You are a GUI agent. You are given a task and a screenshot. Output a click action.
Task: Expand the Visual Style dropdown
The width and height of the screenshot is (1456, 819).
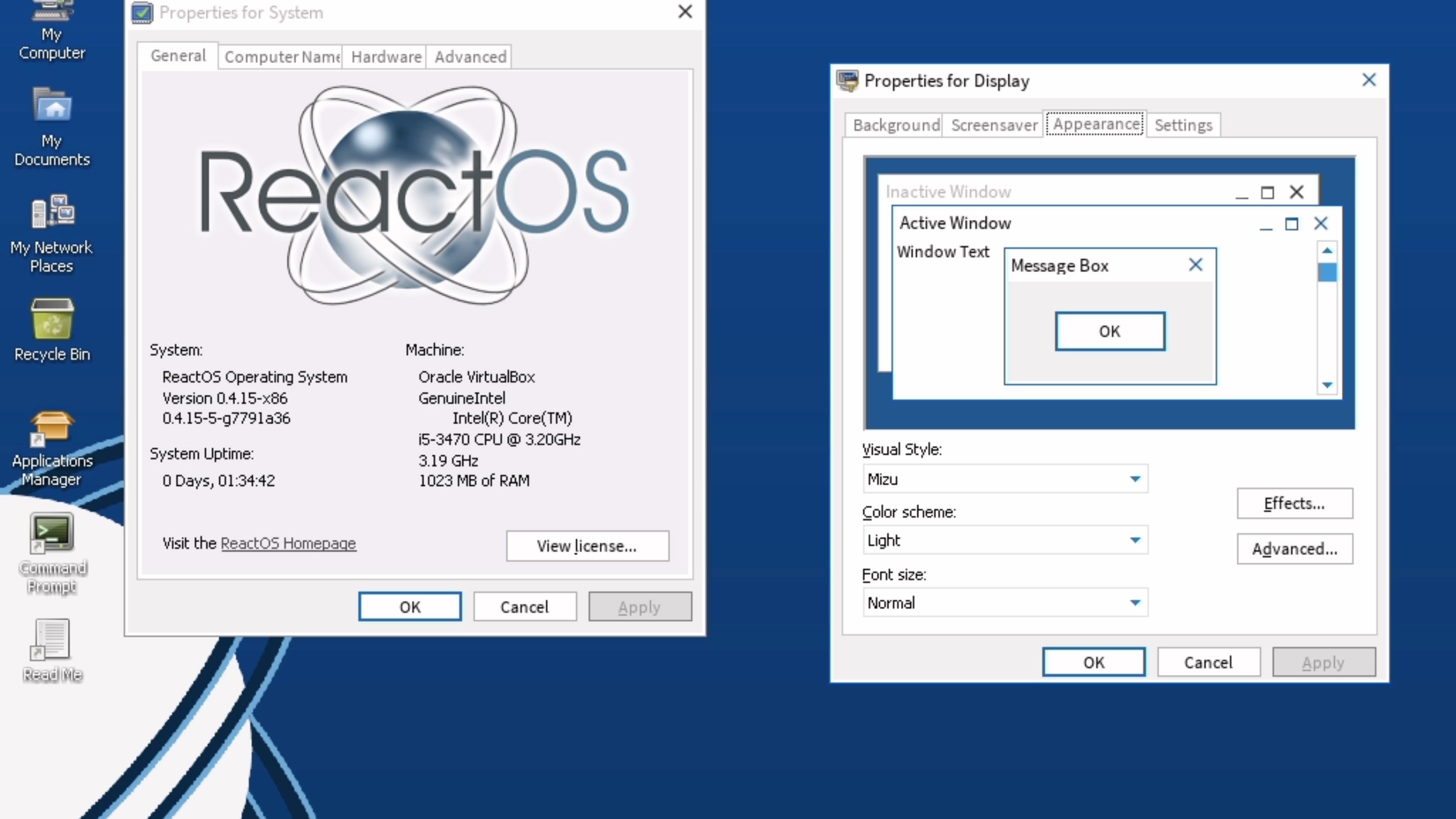(1134, 479)
